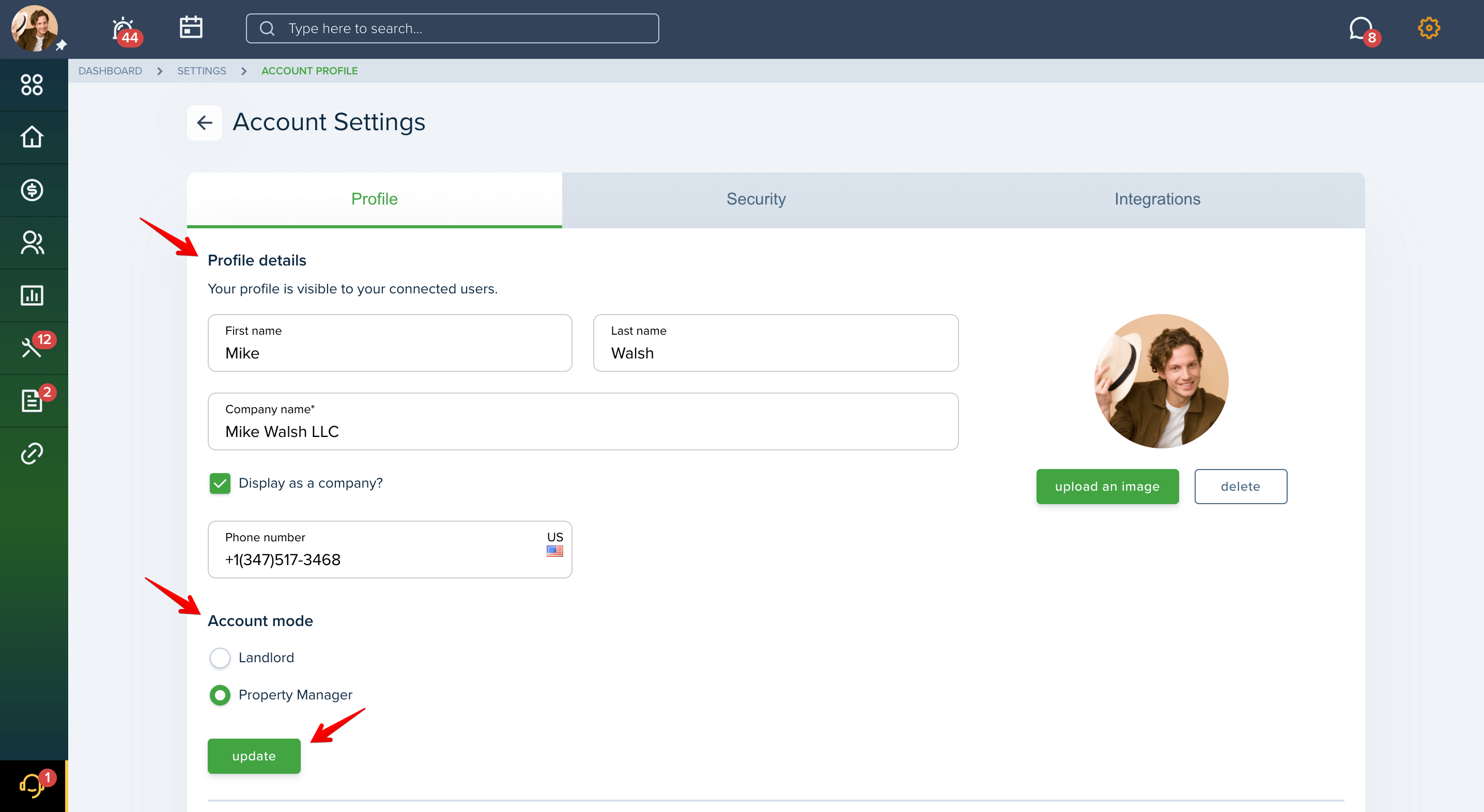Open the calendar icon in top bar
The image size is (1484, 812).
[x=191, y=28]
